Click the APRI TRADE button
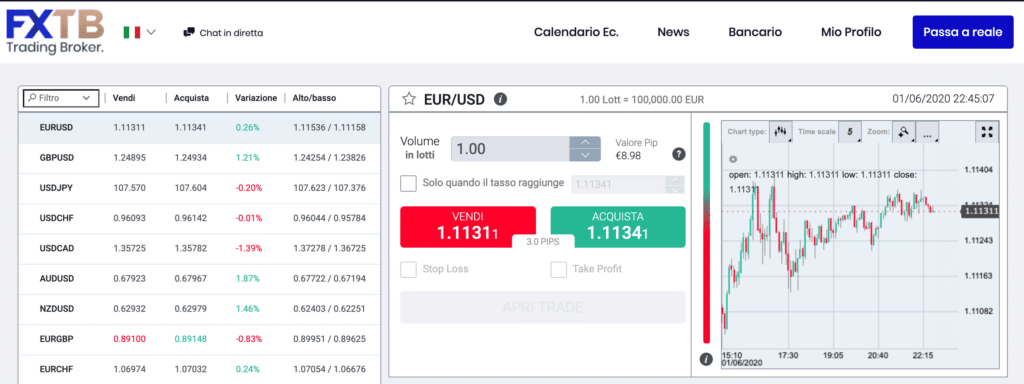 (543, 308)
